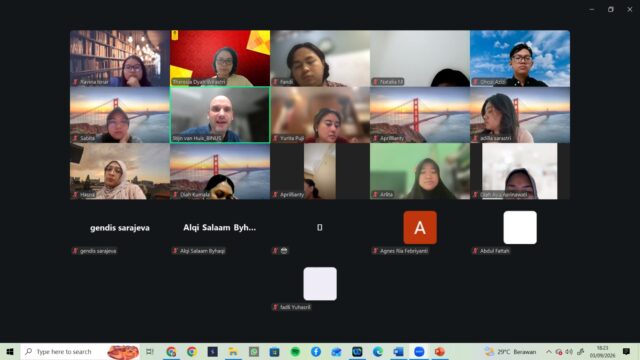Open the Task View button
Screen dimensions: 640x360
(150, 351)
